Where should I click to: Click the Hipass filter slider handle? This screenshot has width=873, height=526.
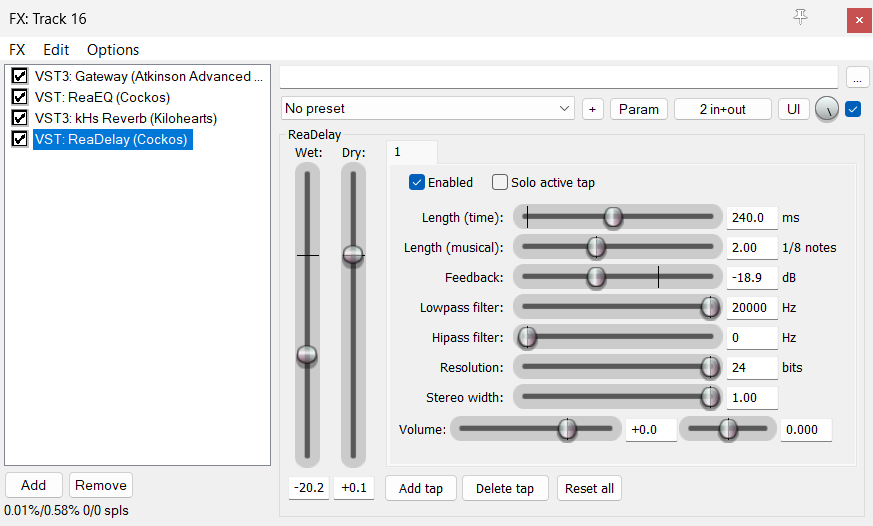(527, 337)
